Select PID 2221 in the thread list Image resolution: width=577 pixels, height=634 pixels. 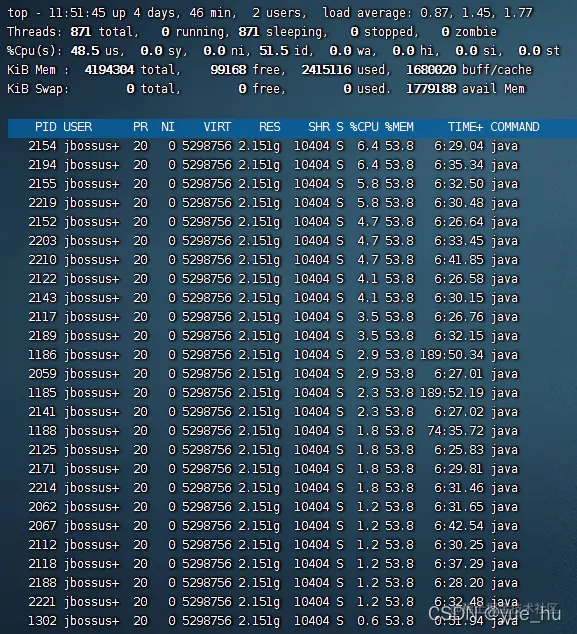[x=42, y=602]
